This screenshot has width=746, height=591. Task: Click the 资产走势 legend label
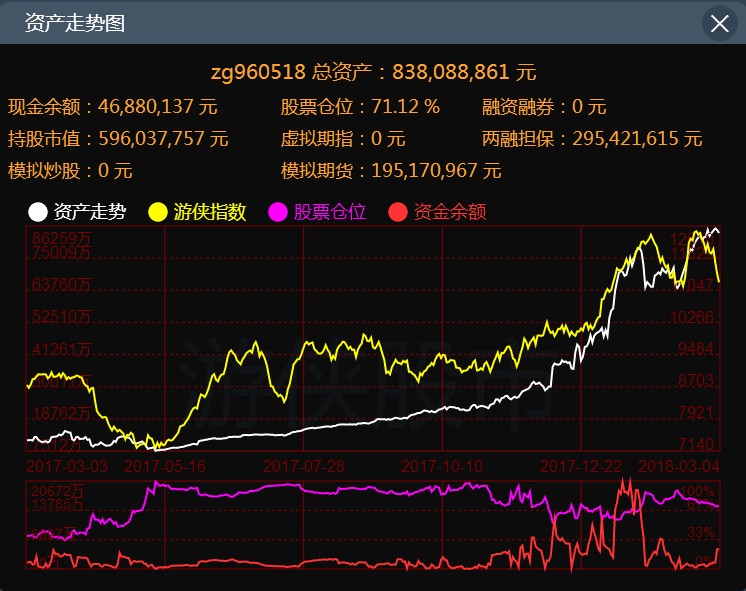pos(90,212)
